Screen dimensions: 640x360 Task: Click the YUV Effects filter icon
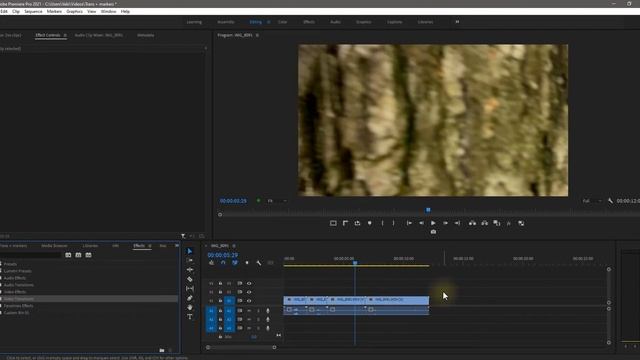tap(89, 255)
